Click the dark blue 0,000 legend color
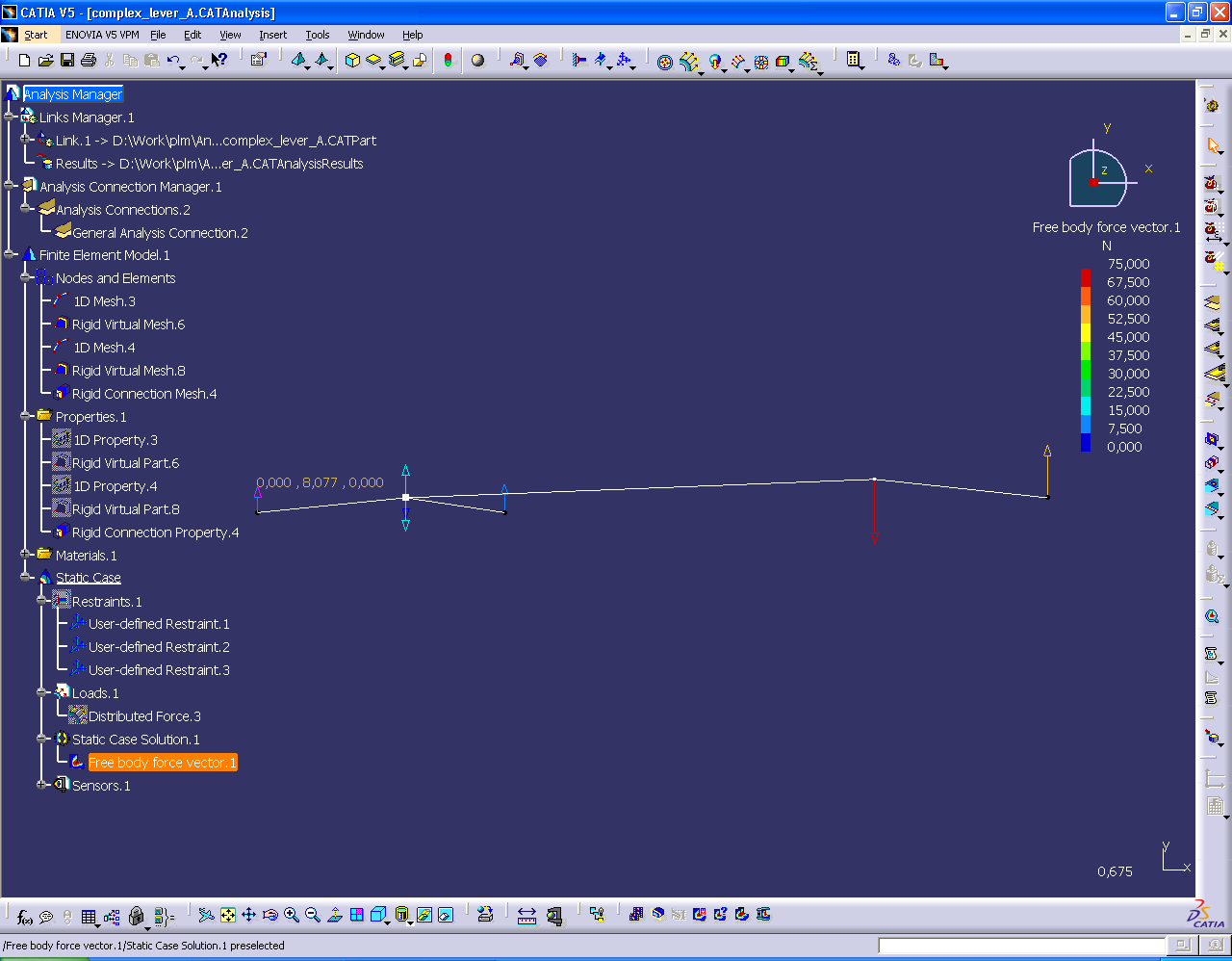 tap(1086, 443)
